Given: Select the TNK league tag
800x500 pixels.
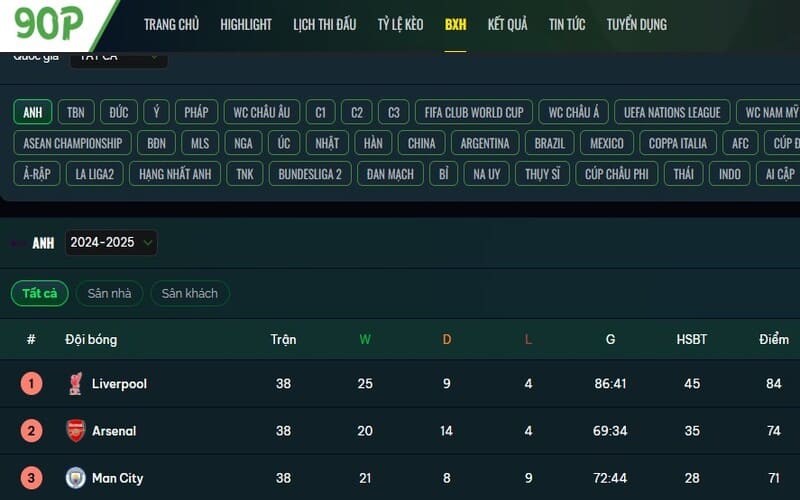Looking at the screenshot, I should 245,174.
